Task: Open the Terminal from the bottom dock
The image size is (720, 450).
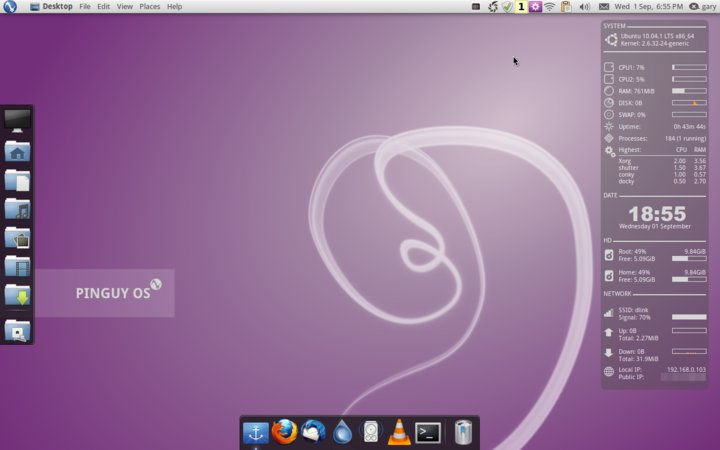Action: coord(428,433)
